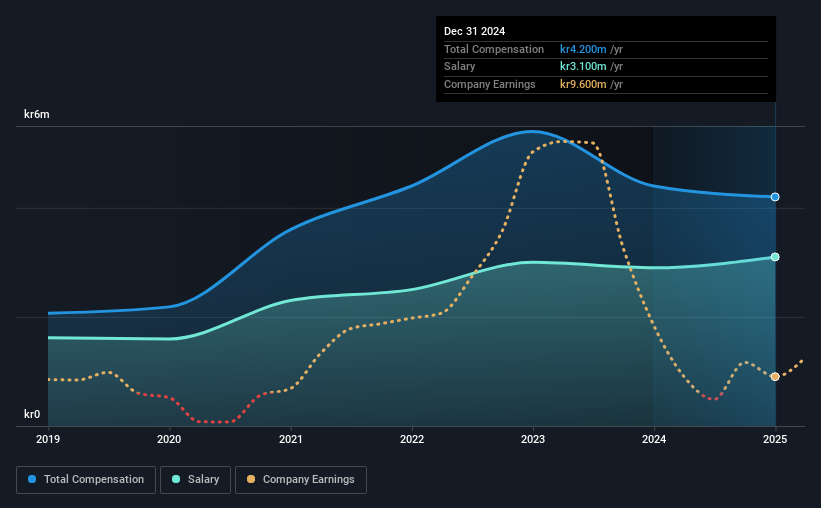Click the teal dot in Salary legend
821x508 pixels.
tap(176, 479)
